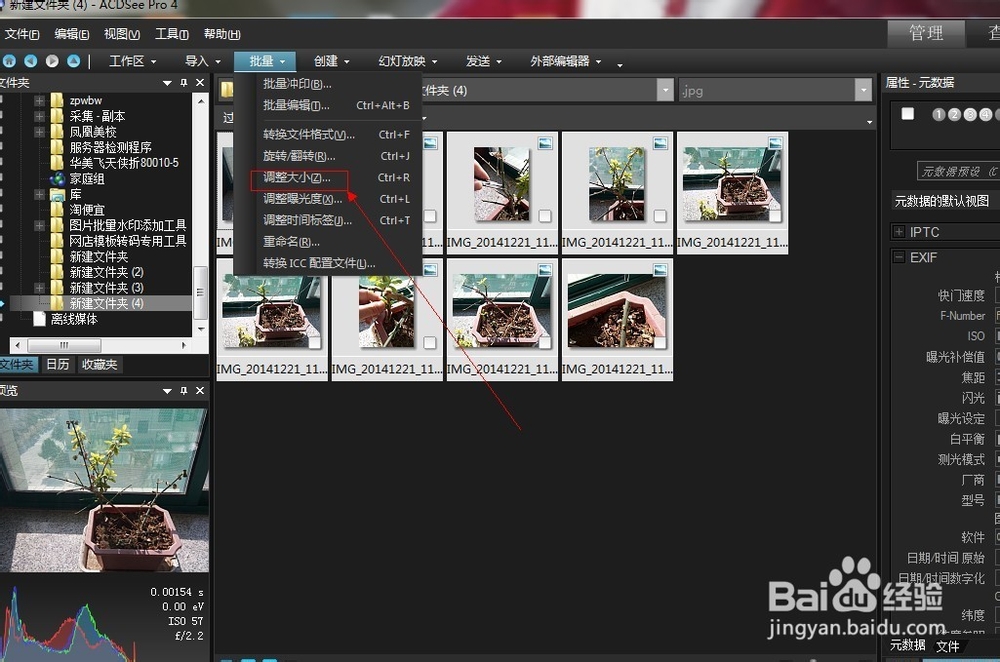This screenshot has width=1000, height=662.
Task: Expand the zpwbw folder node
Action: tap(39, 101)
